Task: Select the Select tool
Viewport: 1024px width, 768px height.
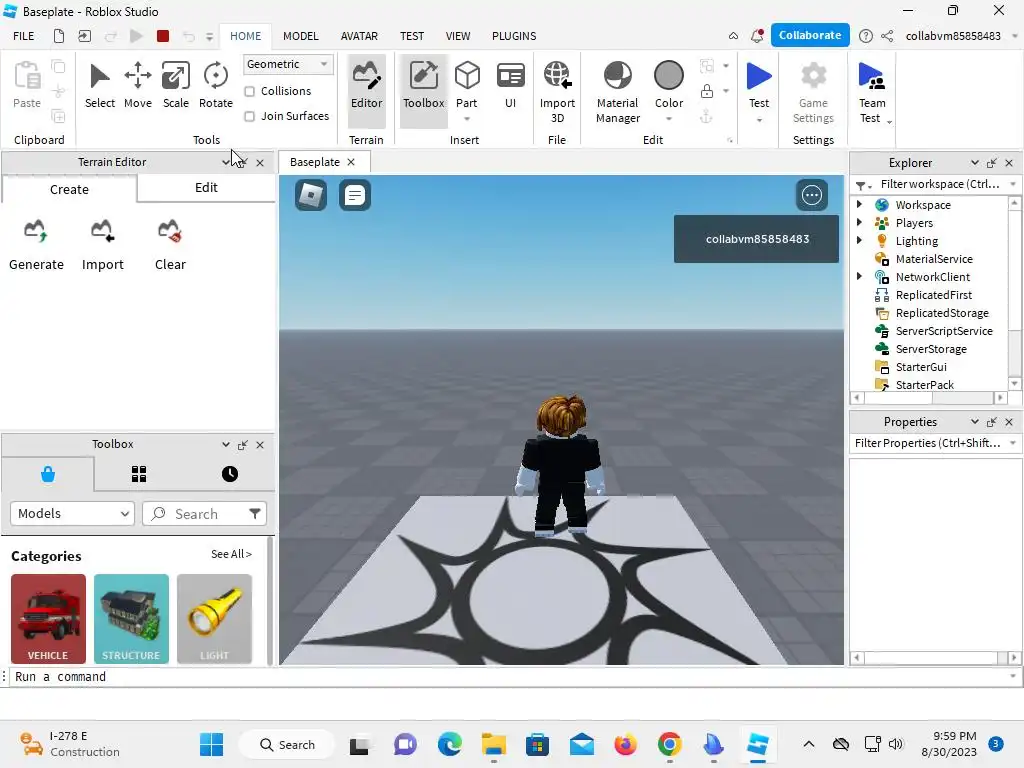Action: pyautogui.click(x=99, y=86)
